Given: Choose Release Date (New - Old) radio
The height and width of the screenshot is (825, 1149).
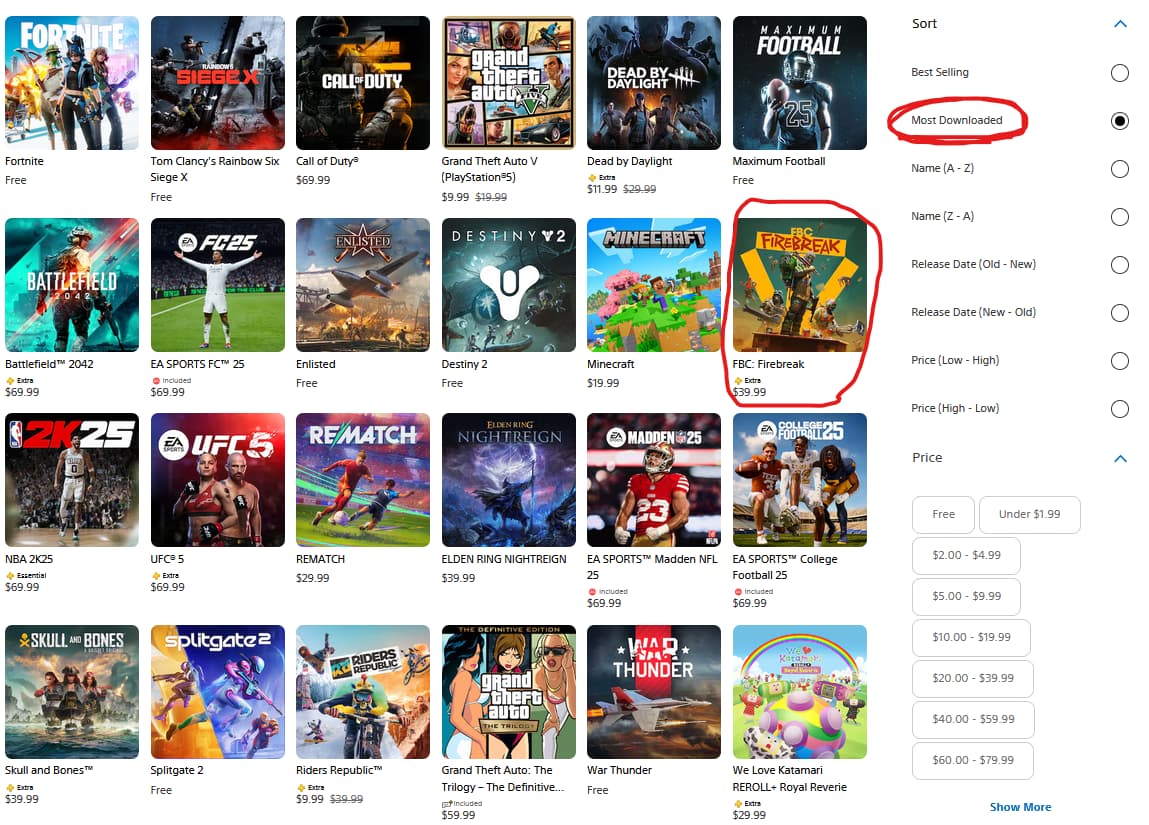Looking at the screenshot, I should tap(1119, 313).
